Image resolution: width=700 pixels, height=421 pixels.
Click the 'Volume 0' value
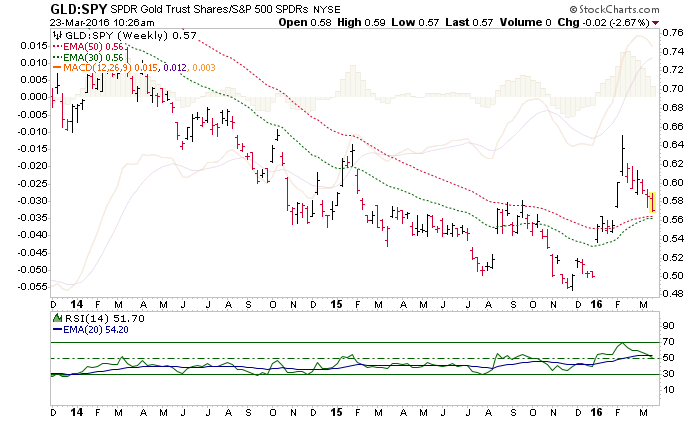525,22
